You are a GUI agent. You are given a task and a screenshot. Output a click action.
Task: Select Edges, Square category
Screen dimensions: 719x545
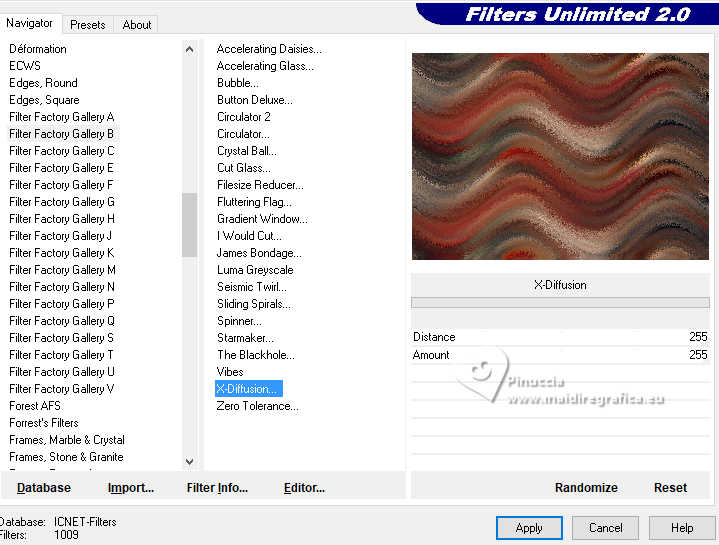44,100
